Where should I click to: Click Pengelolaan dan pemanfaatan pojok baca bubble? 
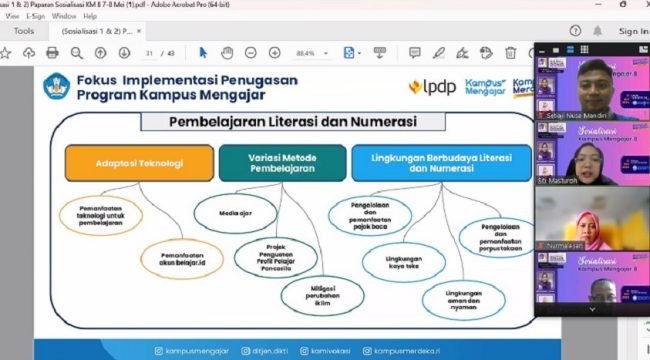click(x=370, y=216)
